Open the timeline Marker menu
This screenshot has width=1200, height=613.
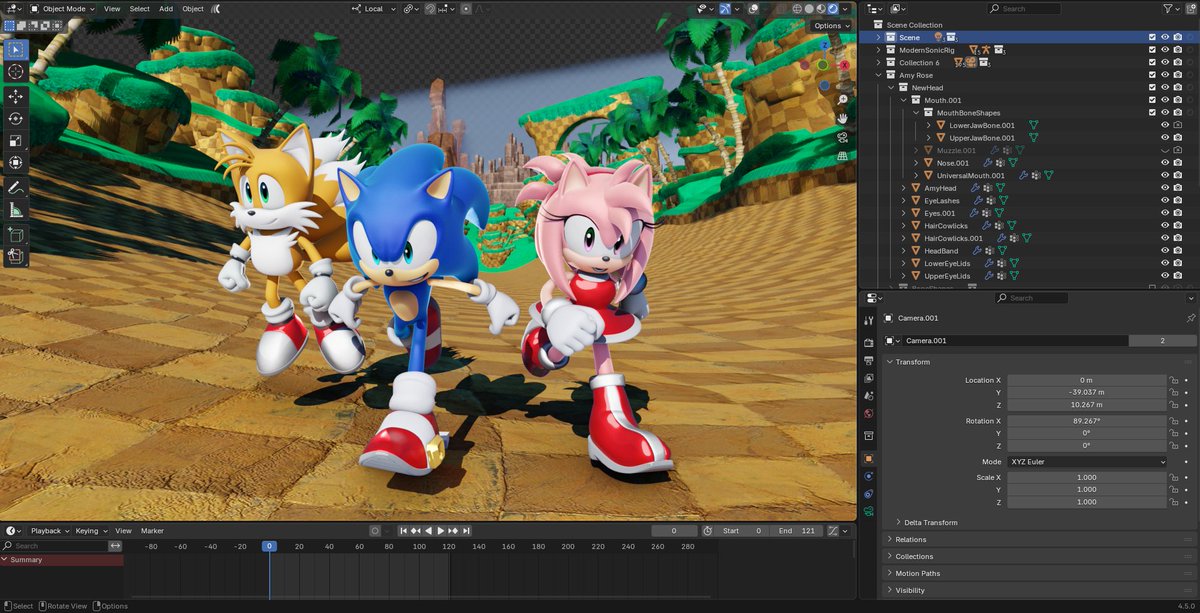[152, 531]
